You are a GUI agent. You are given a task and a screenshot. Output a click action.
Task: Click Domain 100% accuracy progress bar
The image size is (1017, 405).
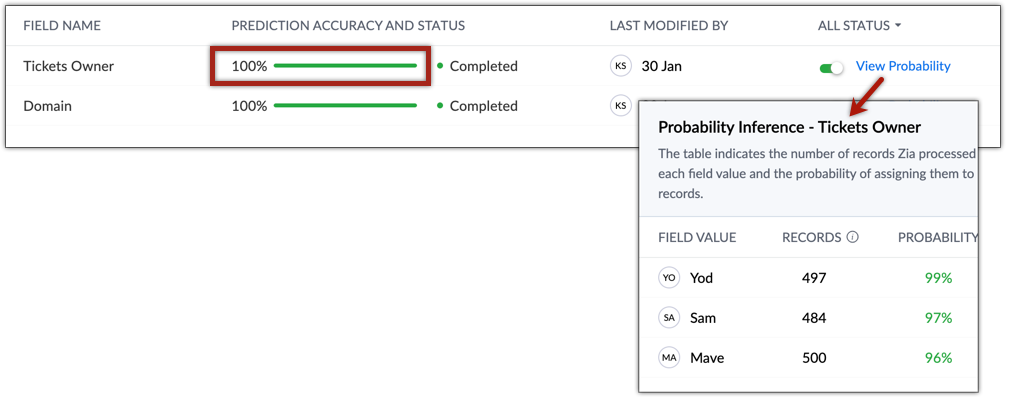coord(346,105)
